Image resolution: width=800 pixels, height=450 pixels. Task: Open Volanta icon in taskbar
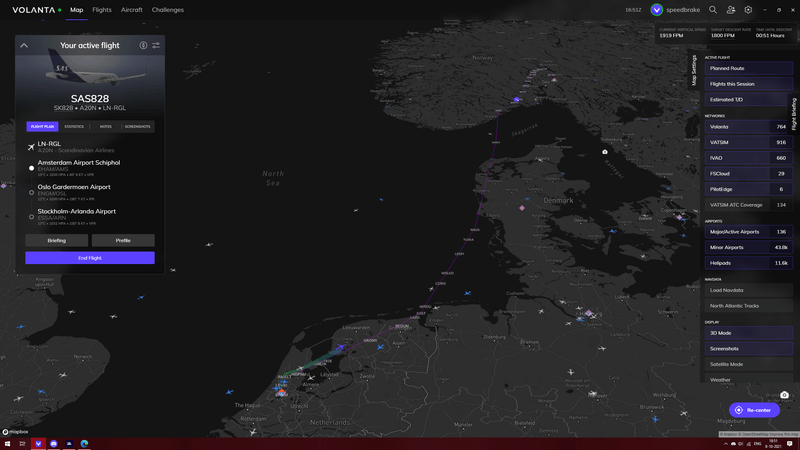38,444
